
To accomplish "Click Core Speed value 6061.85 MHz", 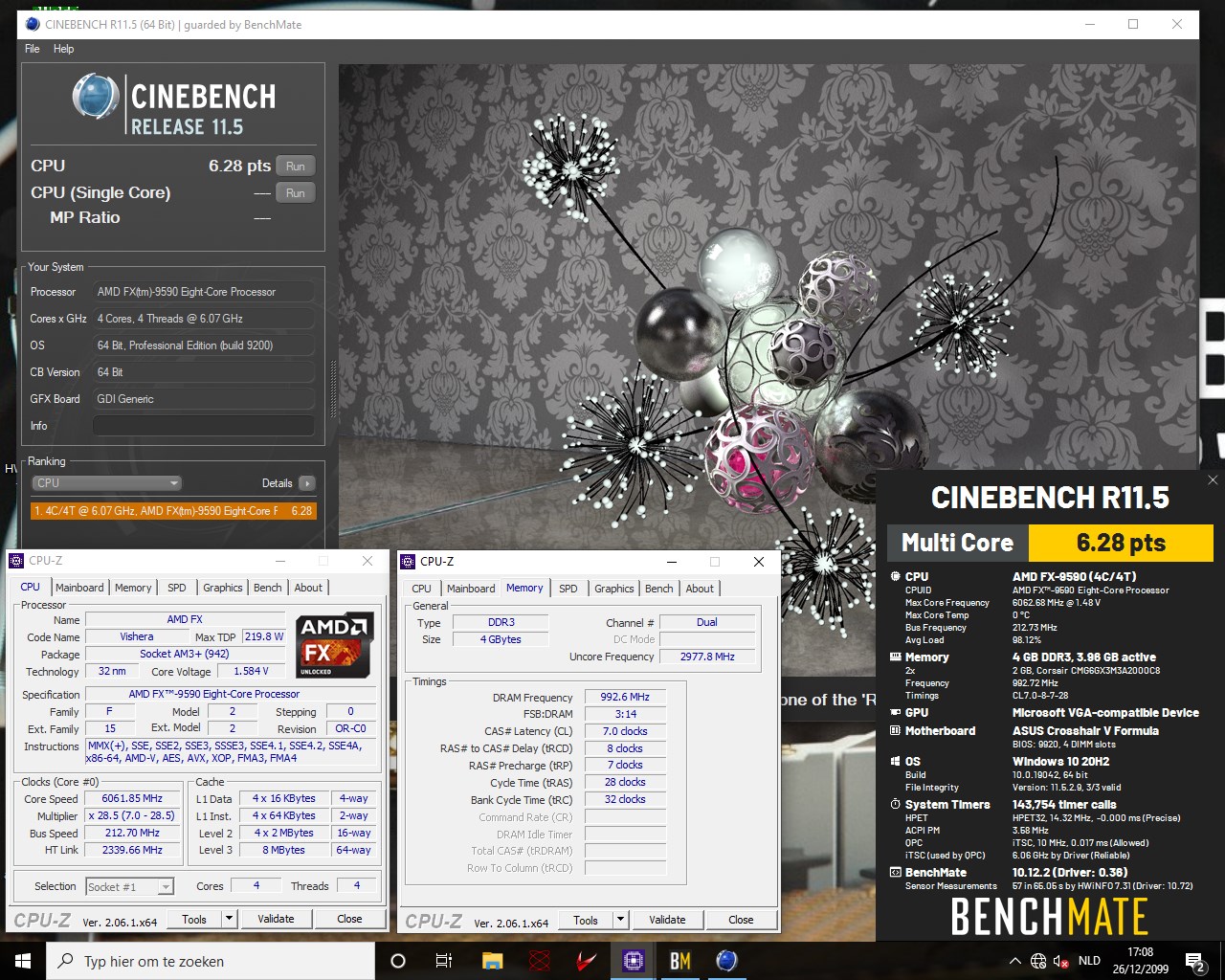I will click(132, 798).
